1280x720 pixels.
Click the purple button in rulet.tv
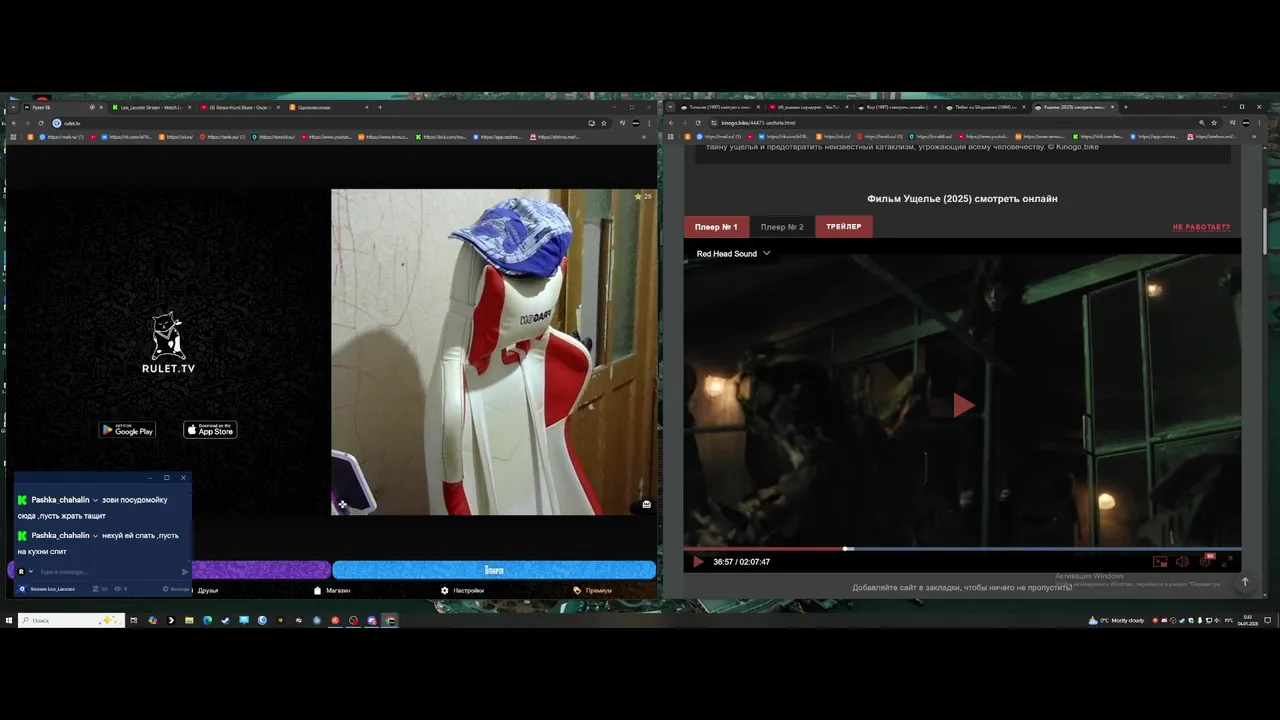(x=260, y=570)
